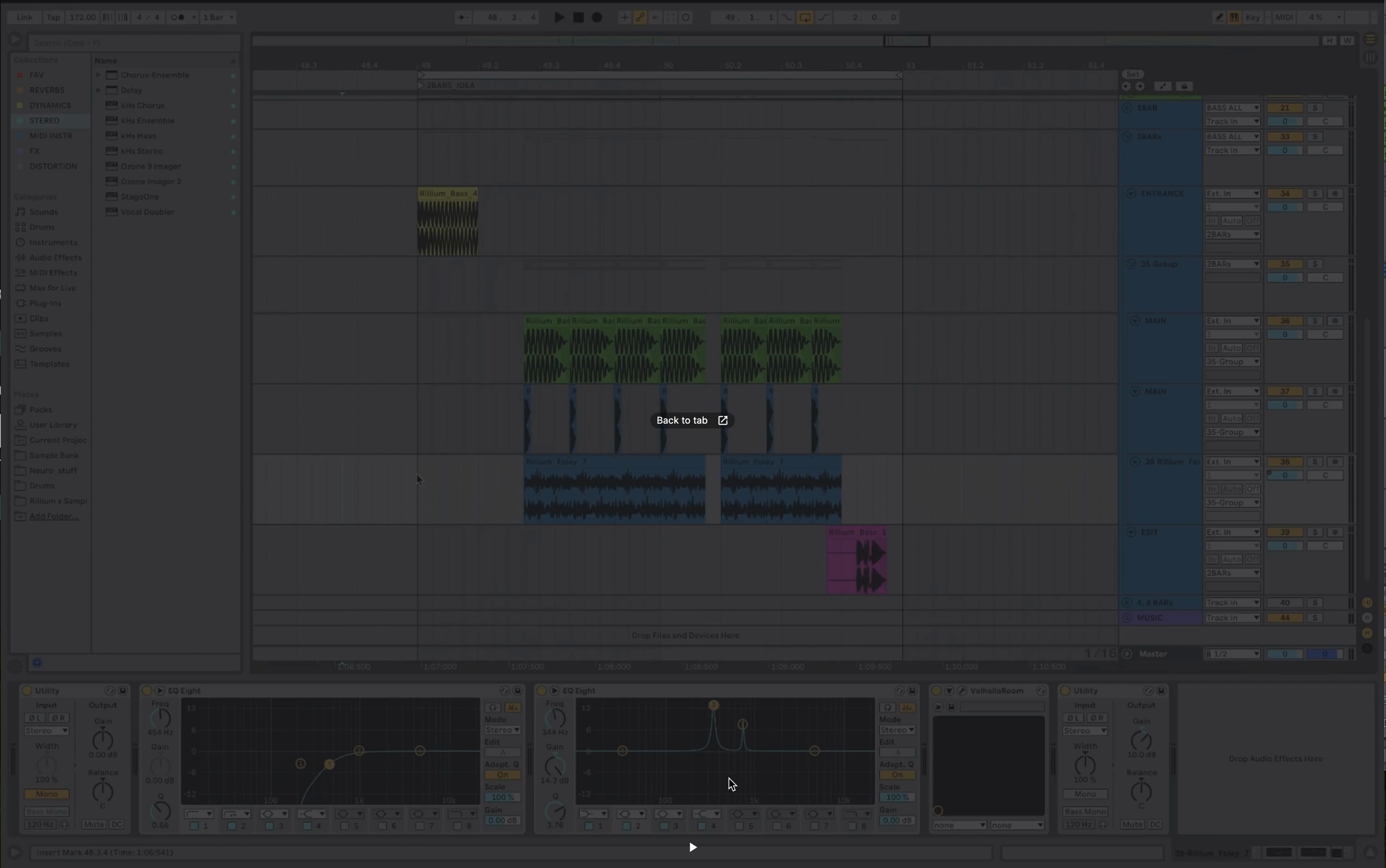Unfold the first EQ Eight display triangle

pyautogui.click(x=160, y=690)
